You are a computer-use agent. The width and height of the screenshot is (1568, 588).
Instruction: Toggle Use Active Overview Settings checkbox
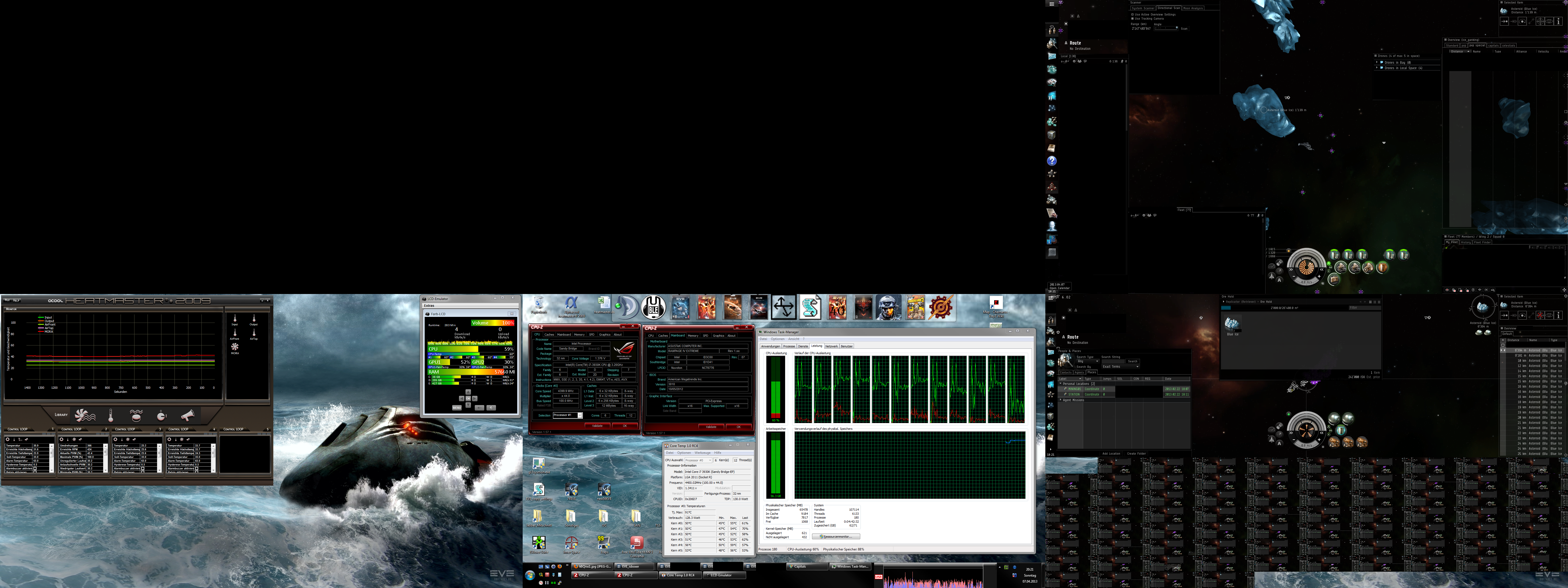(x=1133, y=15)
